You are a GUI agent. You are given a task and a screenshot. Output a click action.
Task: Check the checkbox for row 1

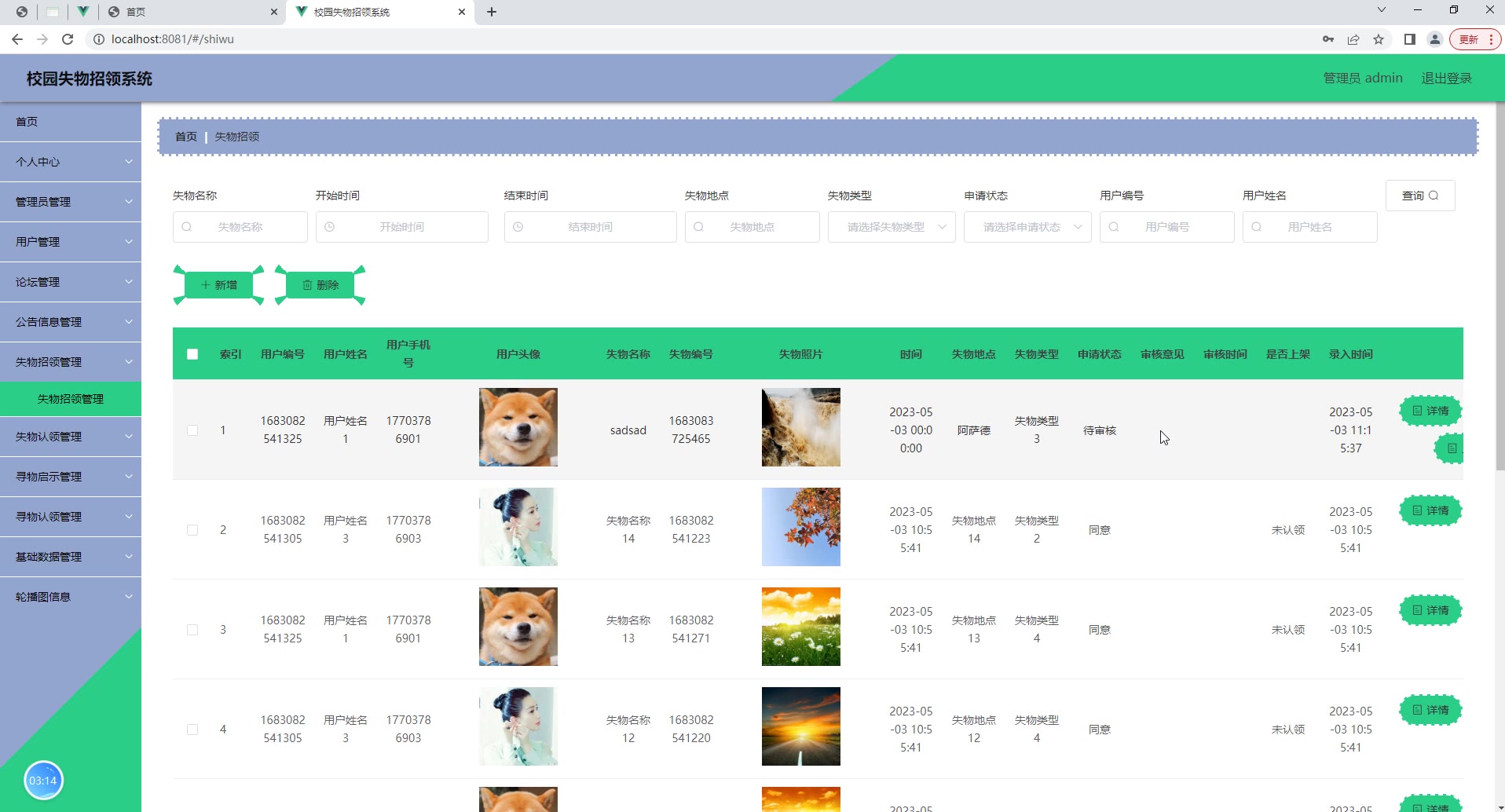coord(192,430)
